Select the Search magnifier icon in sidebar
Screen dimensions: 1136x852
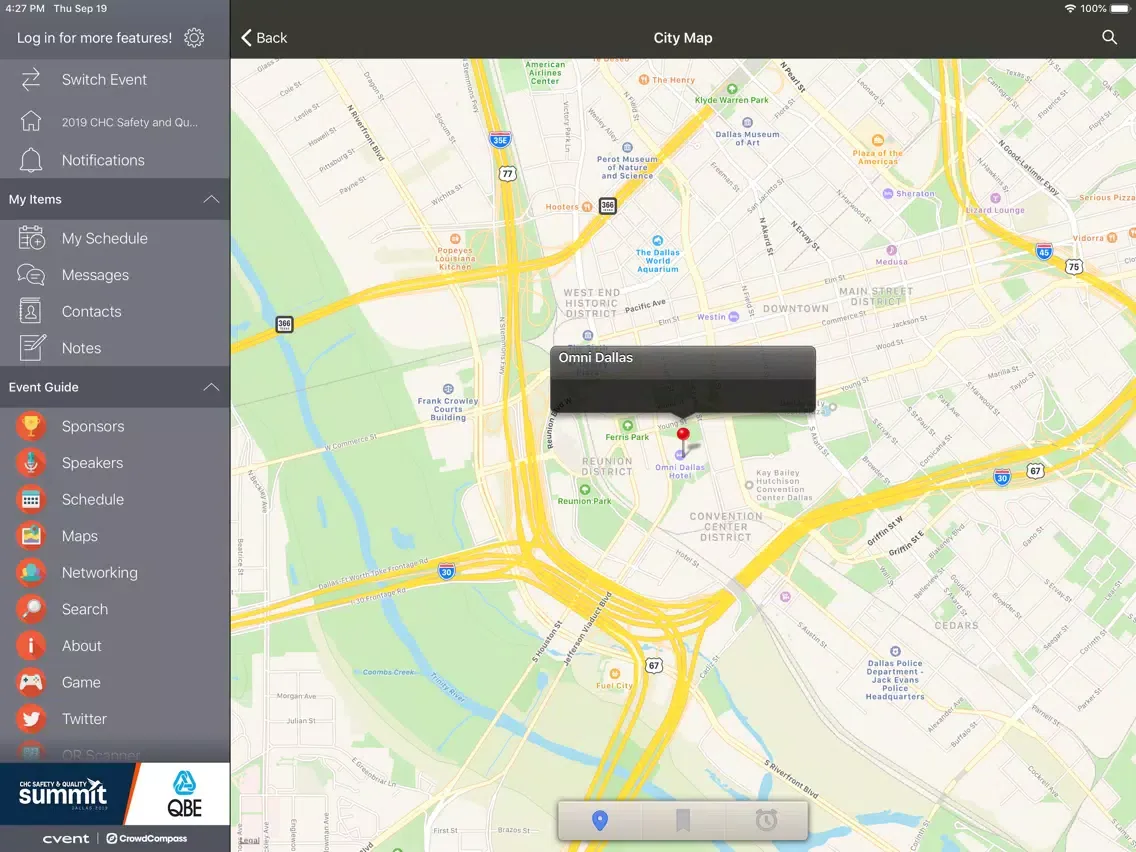click(30, 609)
